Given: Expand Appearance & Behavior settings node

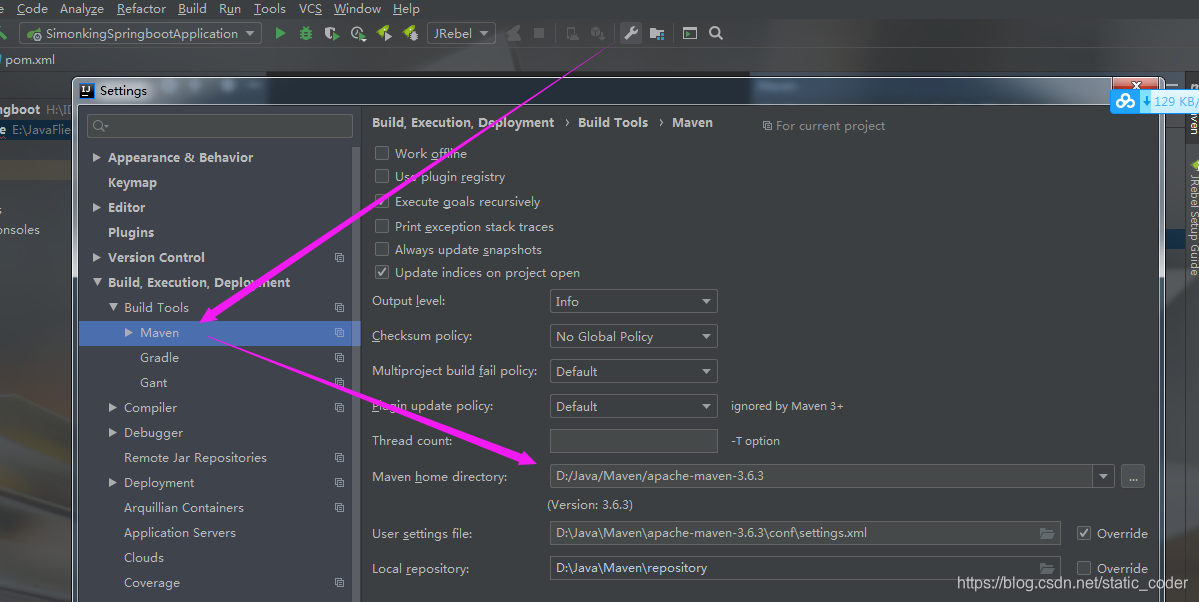Looking at the screenshot, I should coord(96,158).
